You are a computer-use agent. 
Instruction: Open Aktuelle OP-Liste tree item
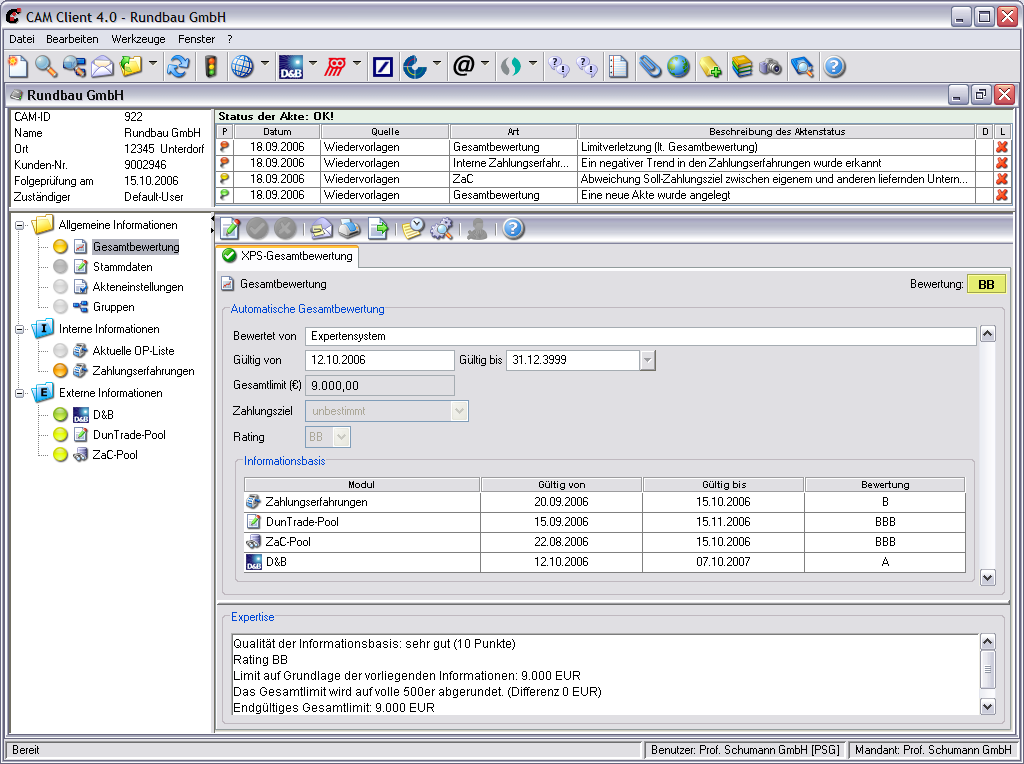tap(133, 351)
